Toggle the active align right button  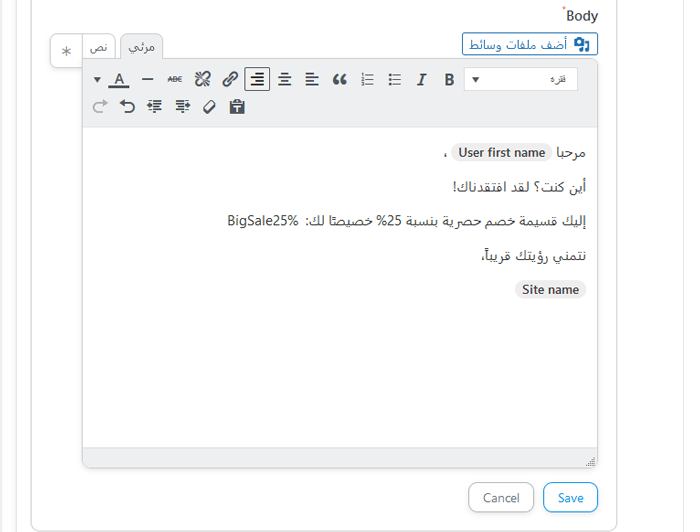(x=257, y=79)
